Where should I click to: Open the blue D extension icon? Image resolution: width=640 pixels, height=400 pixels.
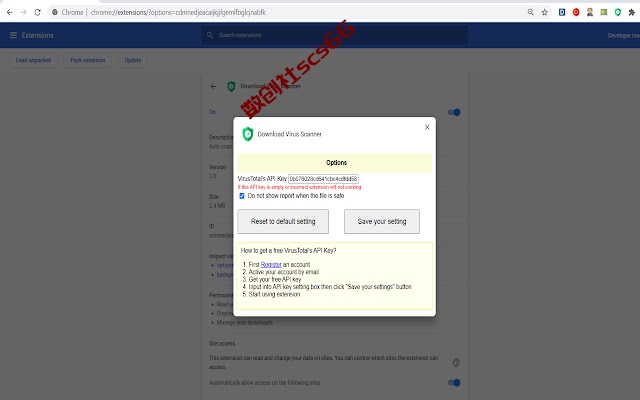coord(562,12)
